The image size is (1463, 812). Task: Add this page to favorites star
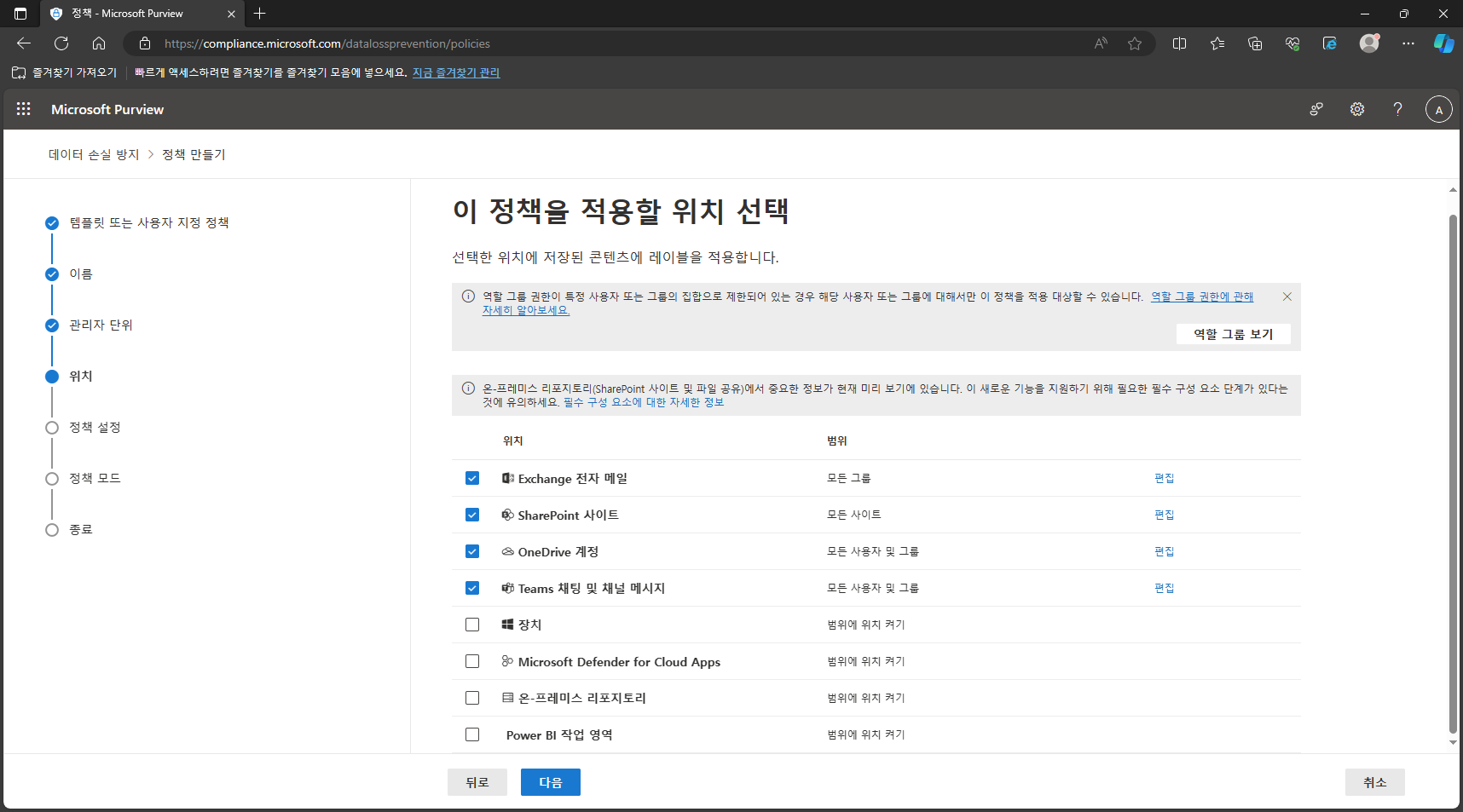point(1135,43)
